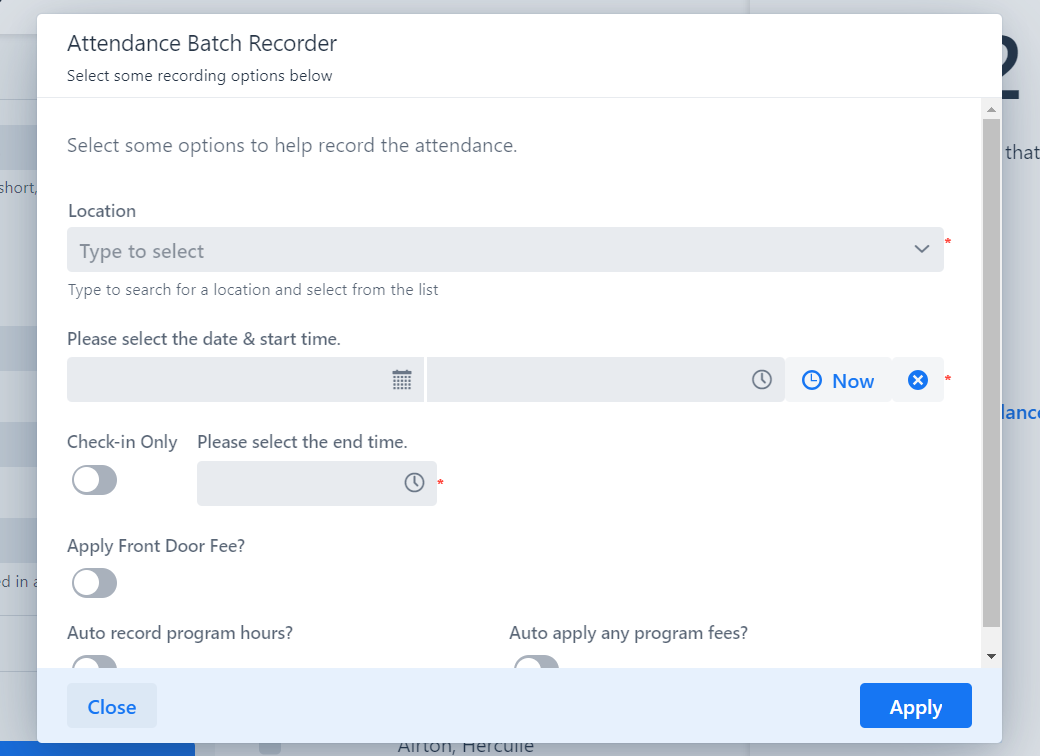Click the Location 'Type to select' box
This screenshot has width=1040, height=756.
[x=480, y=250]
